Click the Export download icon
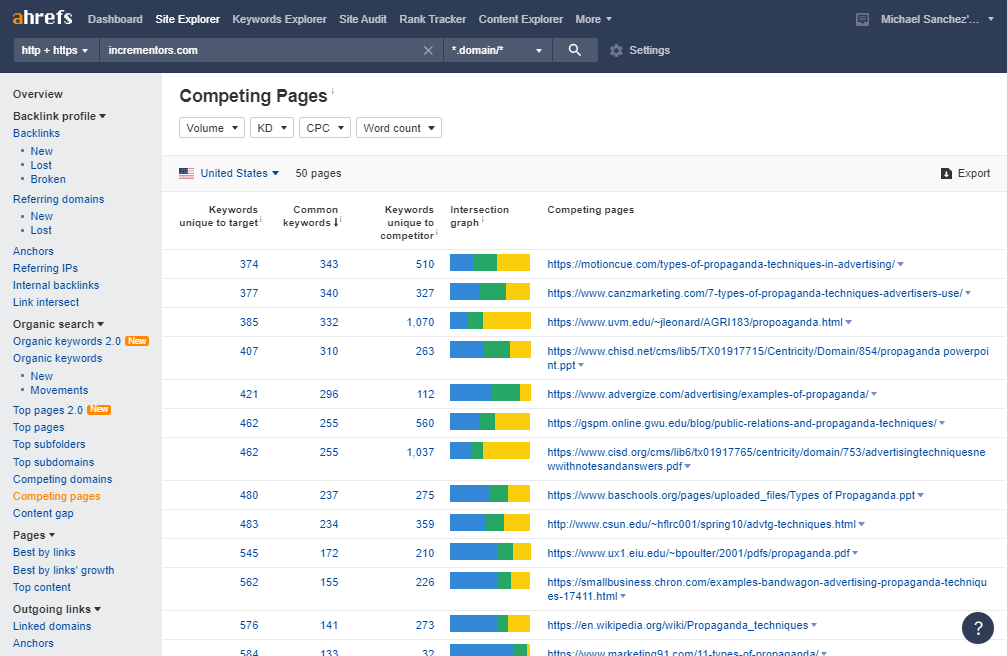 (946, 173)
